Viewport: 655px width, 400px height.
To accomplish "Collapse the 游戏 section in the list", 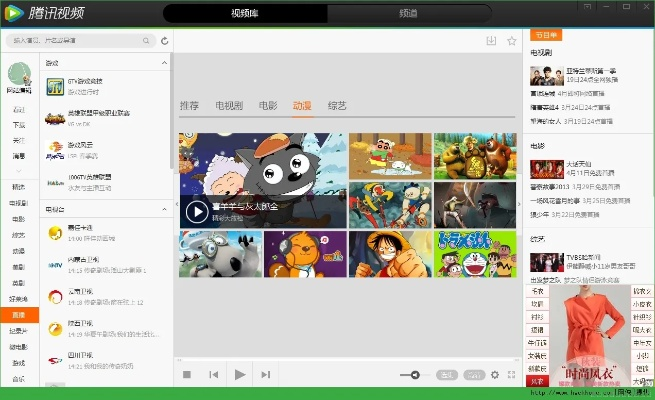I will [165, 63].
